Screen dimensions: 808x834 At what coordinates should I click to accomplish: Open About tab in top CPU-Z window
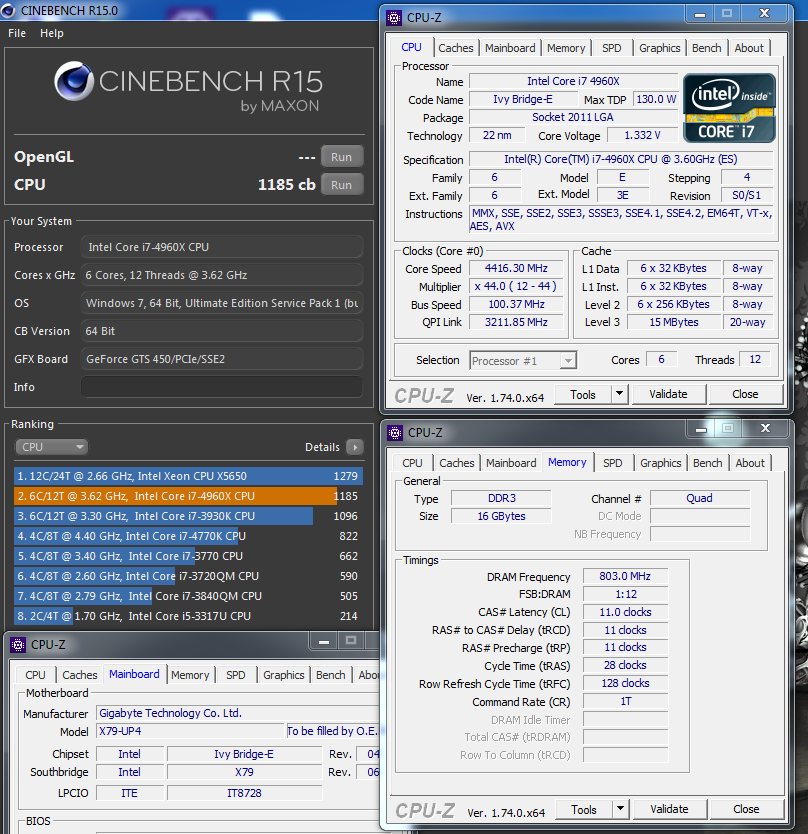coord(749,48)
